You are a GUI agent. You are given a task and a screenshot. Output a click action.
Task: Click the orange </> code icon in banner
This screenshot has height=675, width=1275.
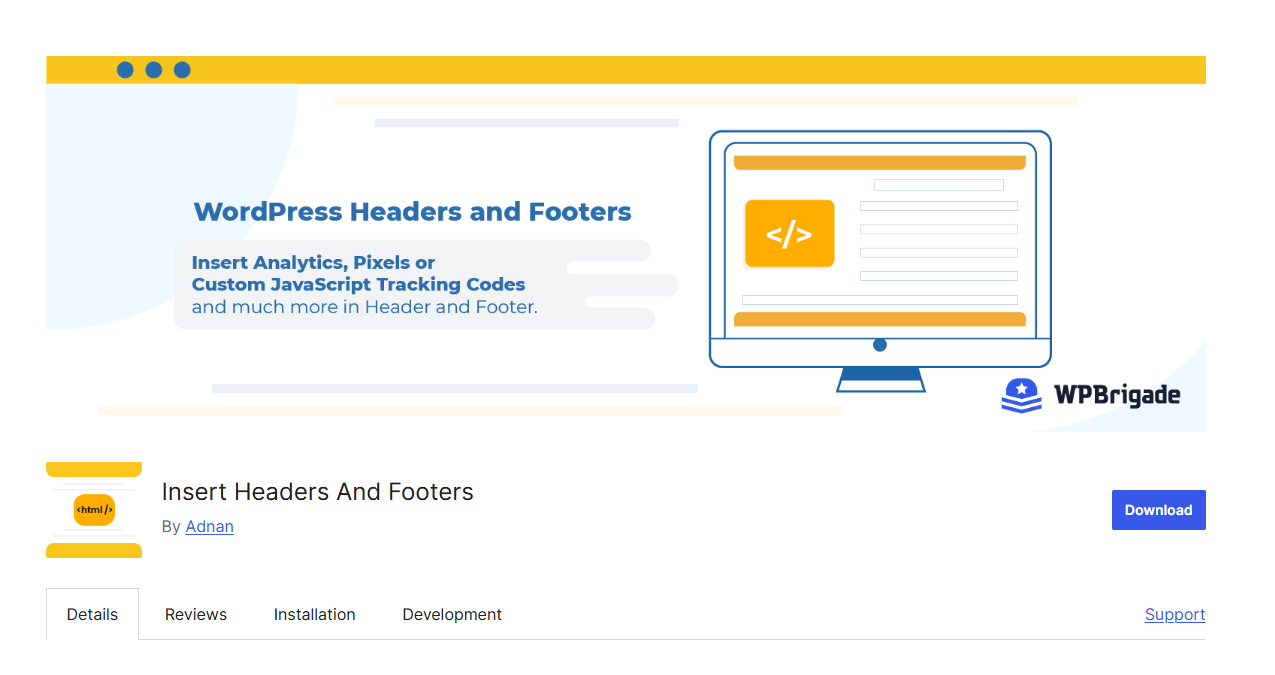pyautogui.click(x=789, y=233)
